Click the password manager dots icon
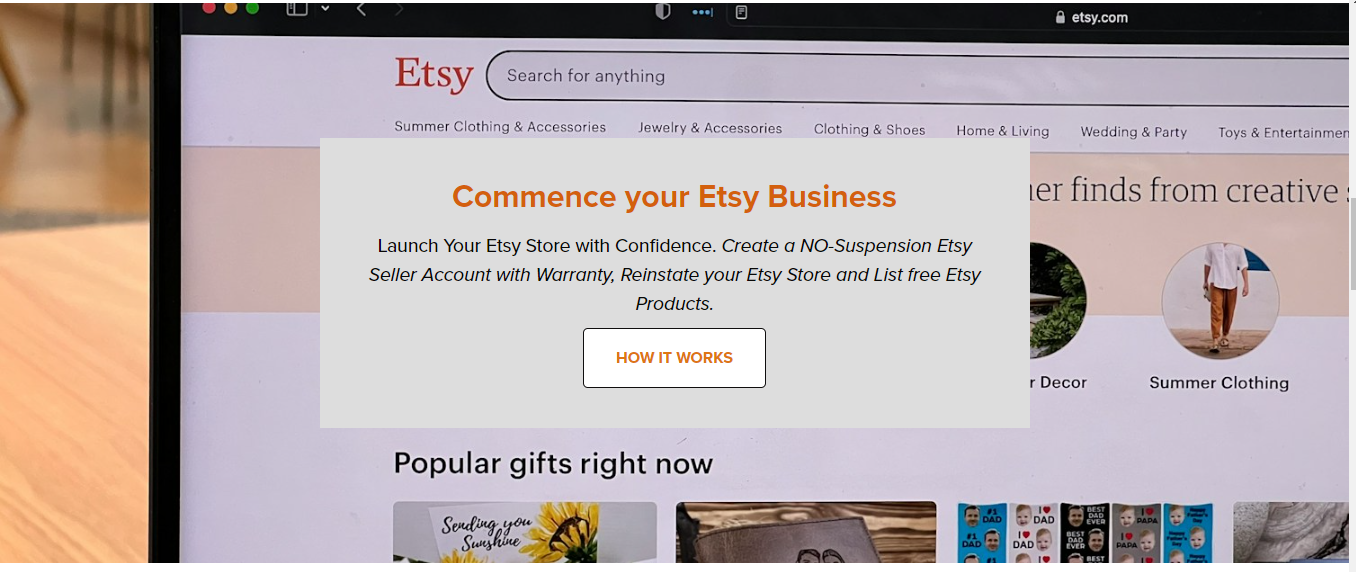1356x572 pixels. 703,12
